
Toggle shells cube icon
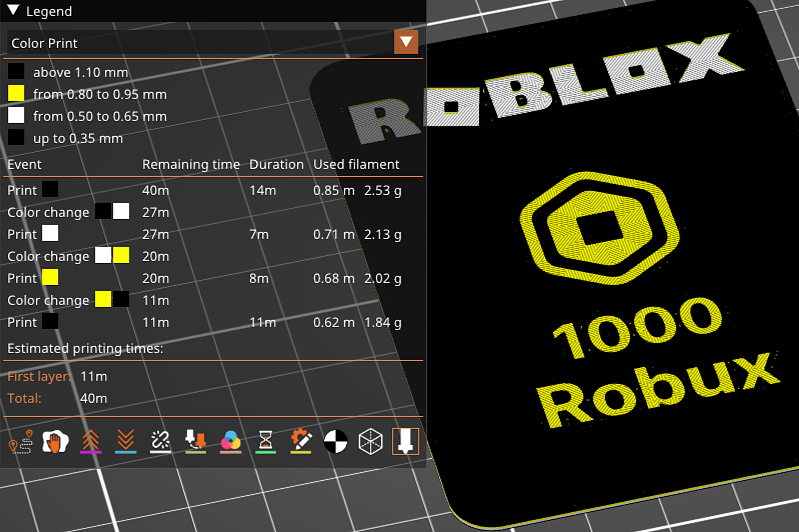tap(370, 441)
